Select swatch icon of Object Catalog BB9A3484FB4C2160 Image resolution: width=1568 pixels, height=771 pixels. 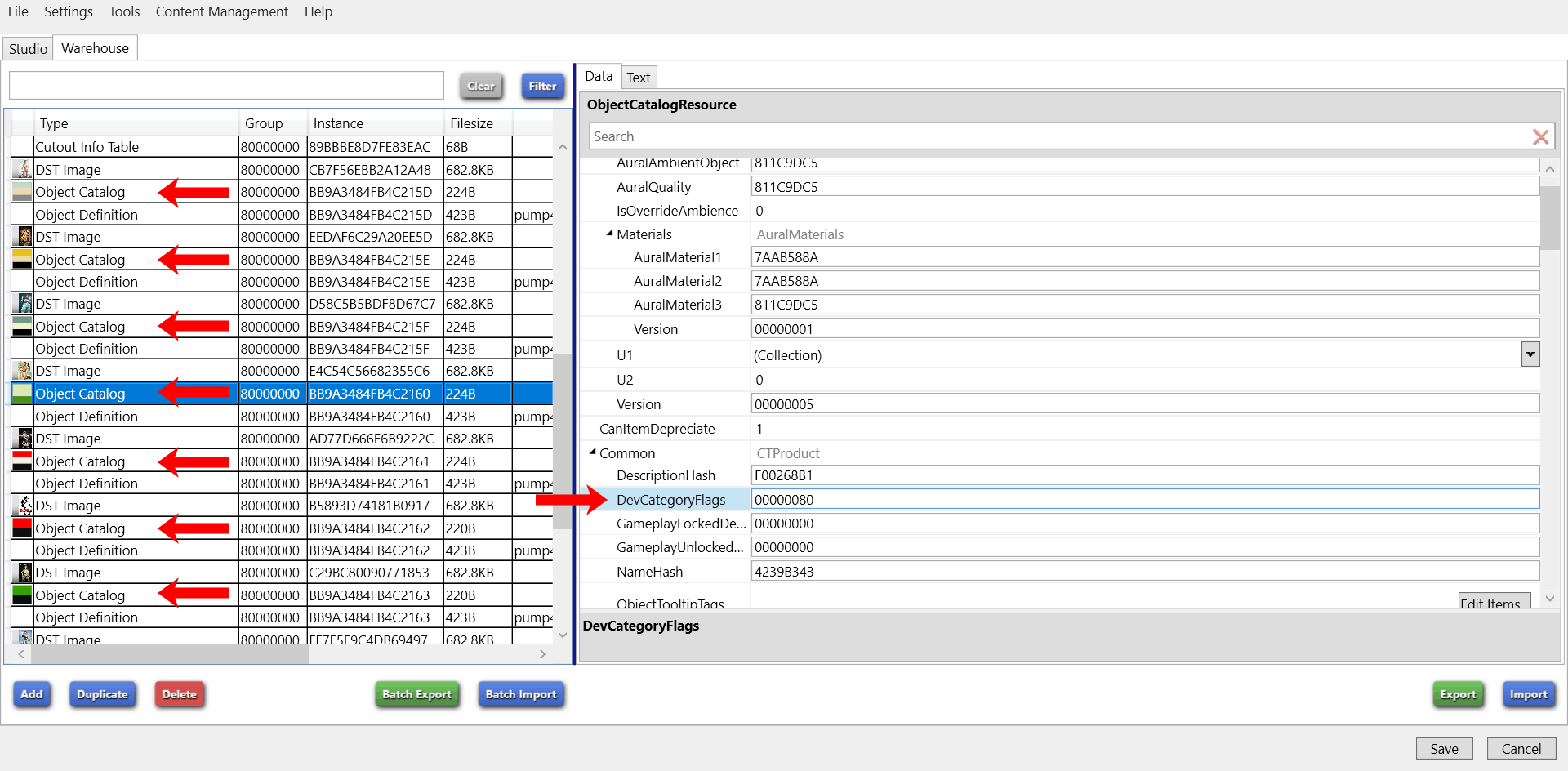pos(23,394)
